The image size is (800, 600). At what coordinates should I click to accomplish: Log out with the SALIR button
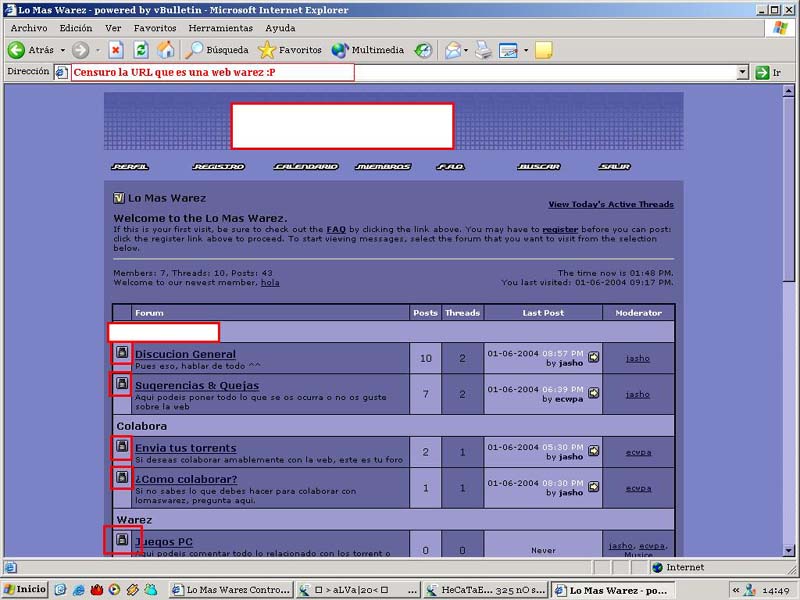pyautogui.click(x=614, y=166)
